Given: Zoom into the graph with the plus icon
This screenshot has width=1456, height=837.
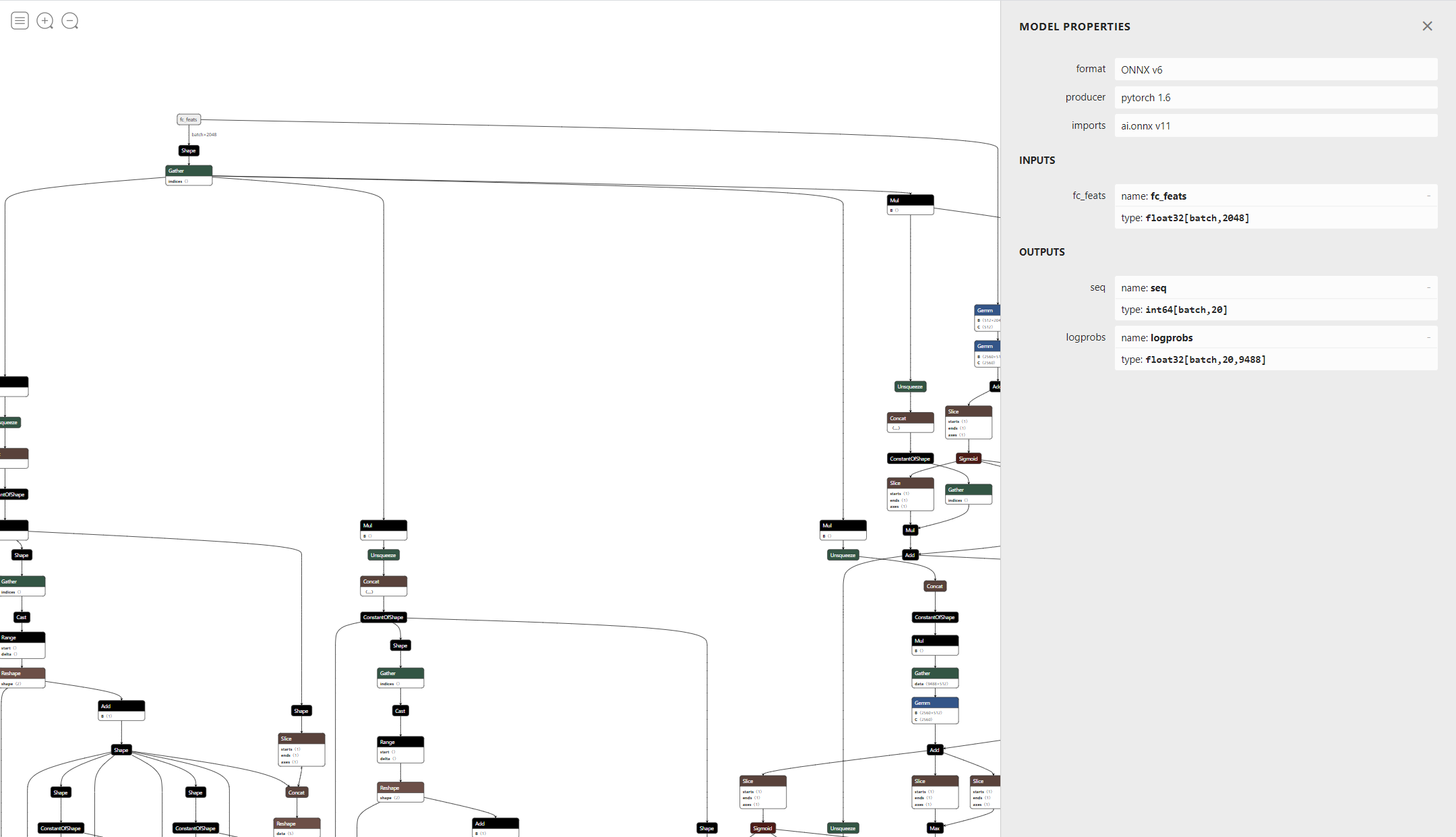Looking at the screenshot, I should 44,20.
